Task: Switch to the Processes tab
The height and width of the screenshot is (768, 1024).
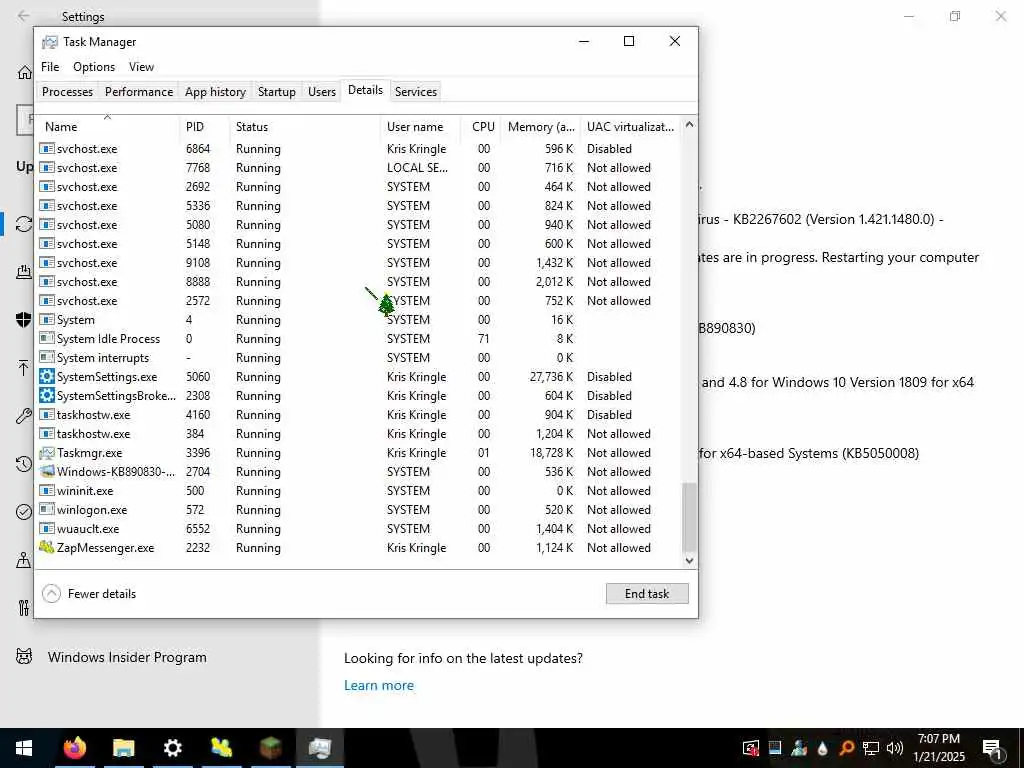Action: click(67, 91)
